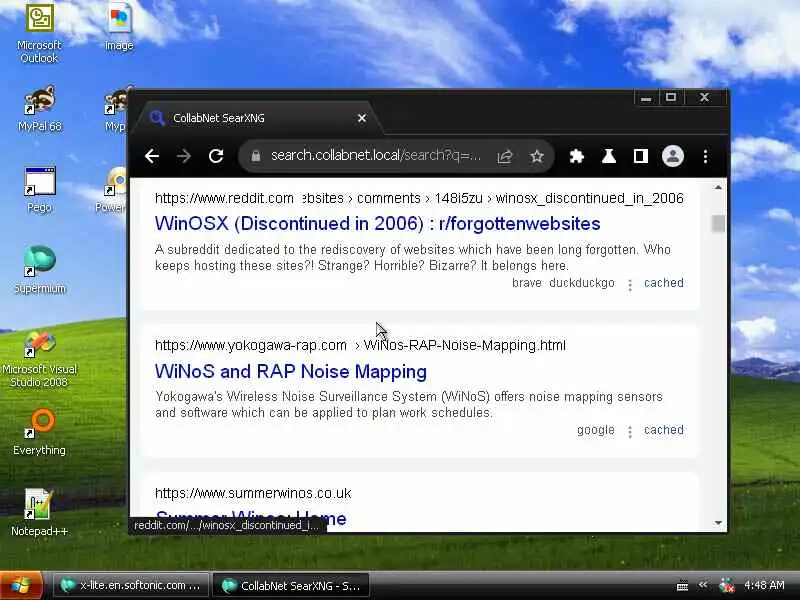This screenshot has height=600, width=800.
Task: Maximize the browser window
Action: pos(671,97)
